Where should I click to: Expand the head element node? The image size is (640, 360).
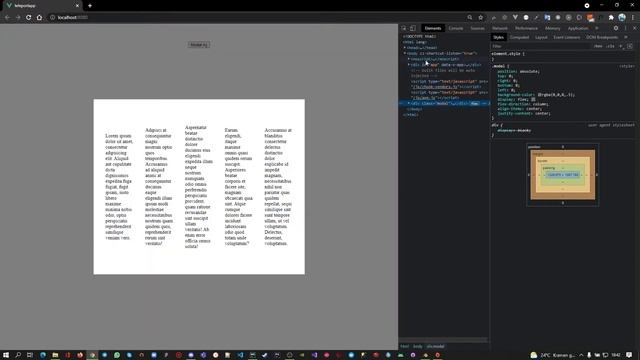[x=405, y=48]
